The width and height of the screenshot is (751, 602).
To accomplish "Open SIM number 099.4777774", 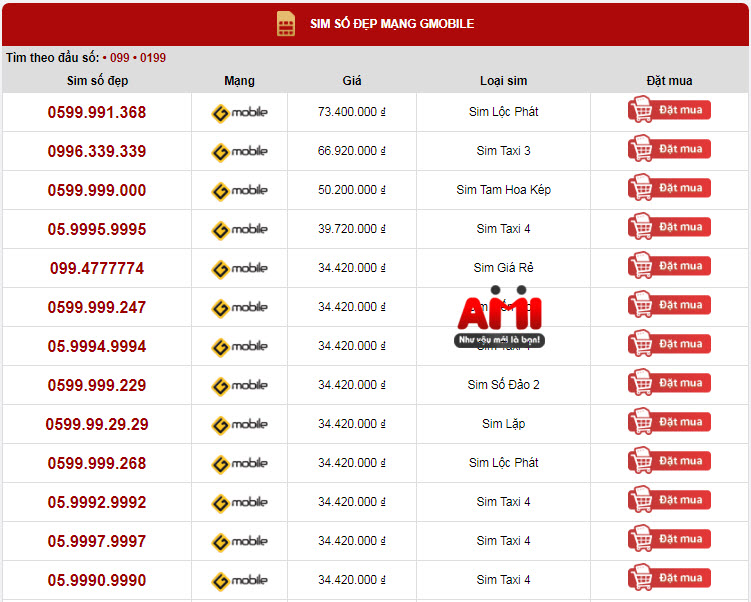I will (97, 268).
